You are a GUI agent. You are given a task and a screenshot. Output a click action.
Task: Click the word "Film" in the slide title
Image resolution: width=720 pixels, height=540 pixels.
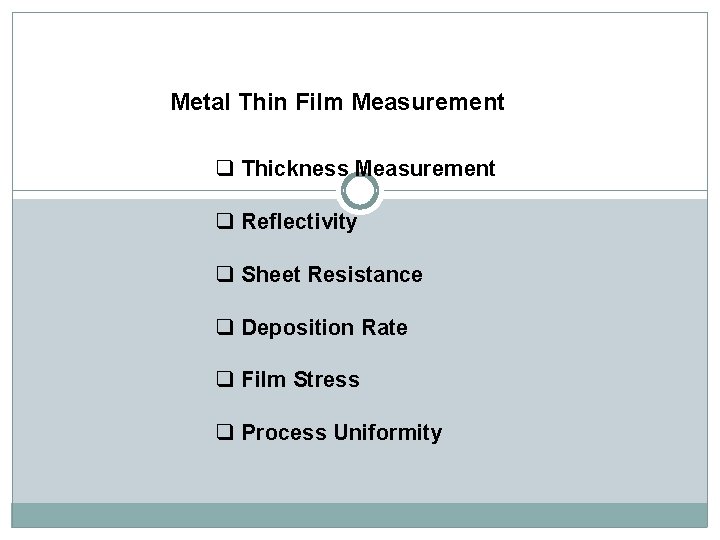pyautogui.click(x=320, y=102)
